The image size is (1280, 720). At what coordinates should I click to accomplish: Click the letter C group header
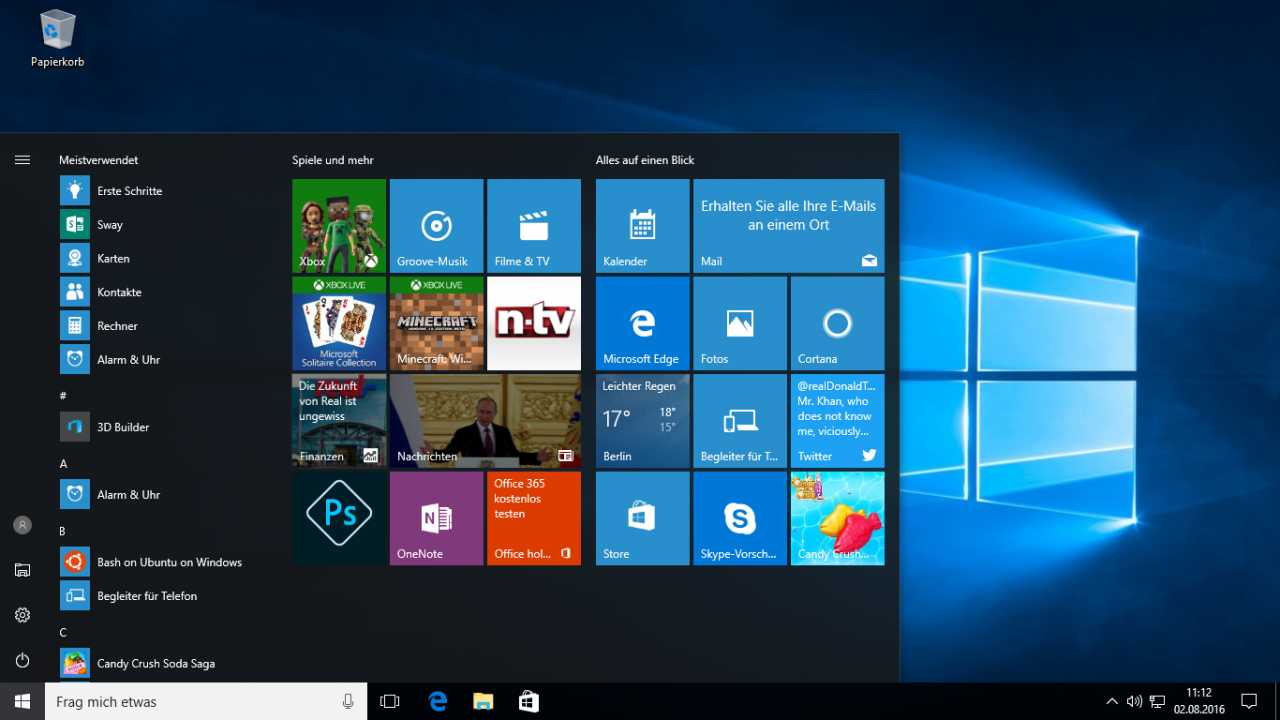tap(63, 632)
